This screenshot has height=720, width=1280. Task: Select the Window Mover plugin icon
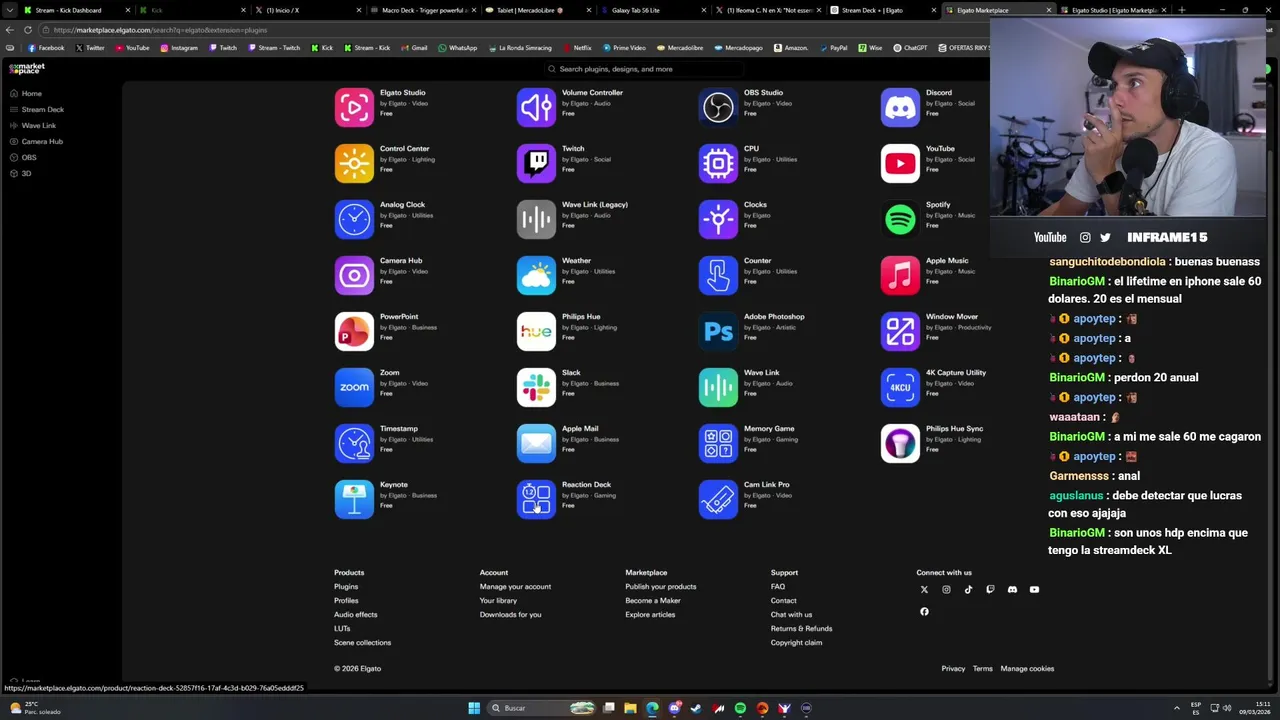click(900, 331)
